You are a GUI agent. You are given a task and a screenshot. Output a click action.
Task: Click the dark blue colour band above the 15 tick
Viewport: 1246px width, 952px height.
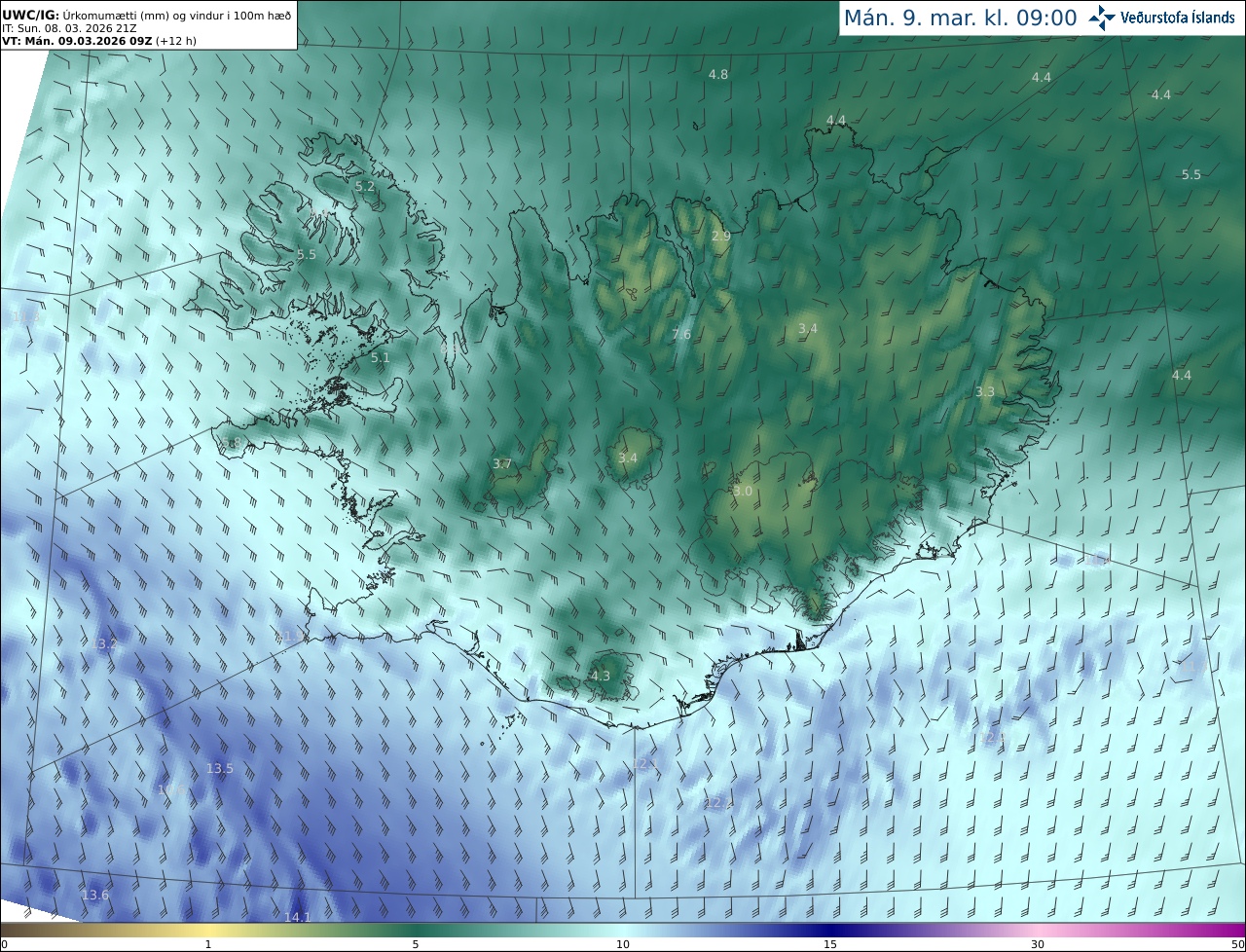[x=830, y=930]
